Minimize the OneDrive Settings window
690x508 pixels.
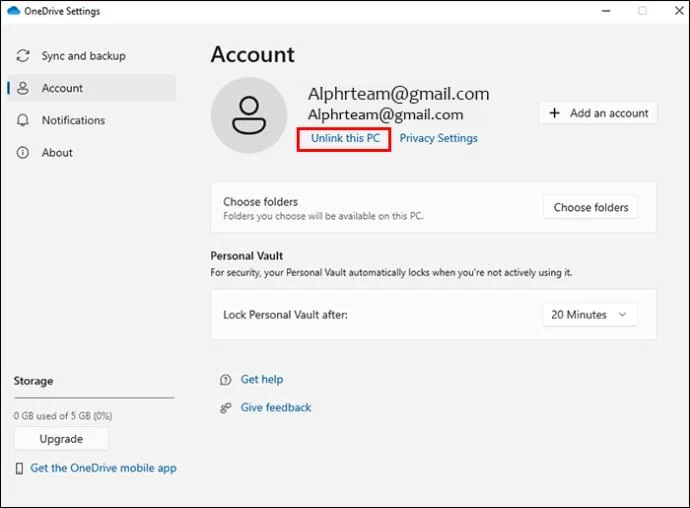tap(606, 11)
